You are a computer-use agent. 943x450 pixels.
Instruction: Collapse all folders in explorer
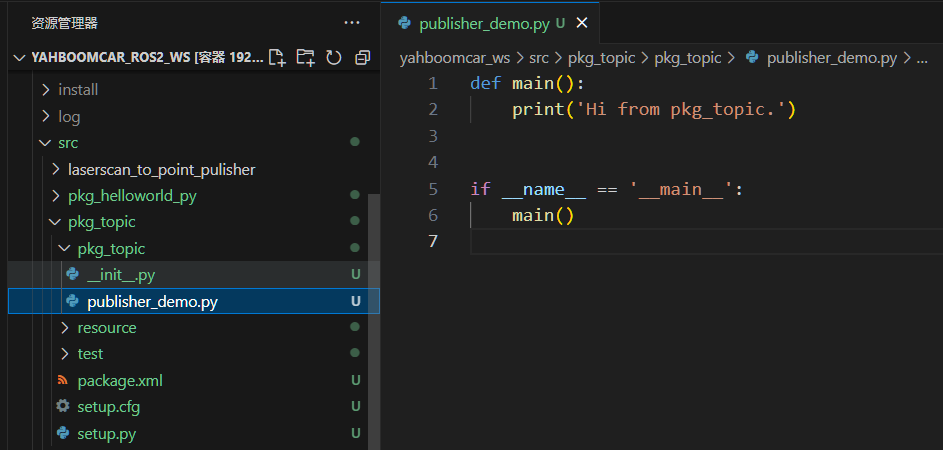[362, 58]
